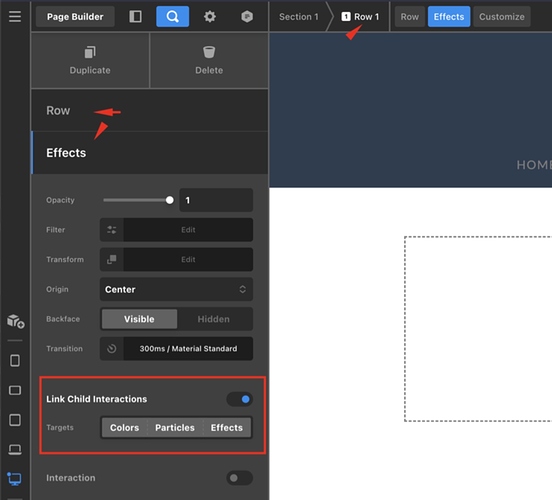Switch to the Customize tab
Screen dimensions: 552x500
click(502, 17)
